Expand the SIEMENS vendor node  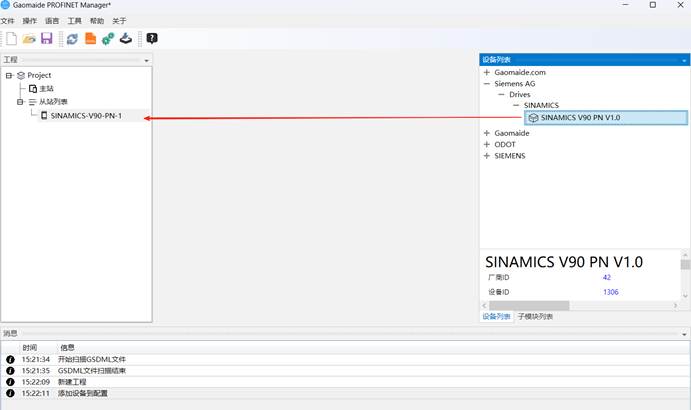487,156
